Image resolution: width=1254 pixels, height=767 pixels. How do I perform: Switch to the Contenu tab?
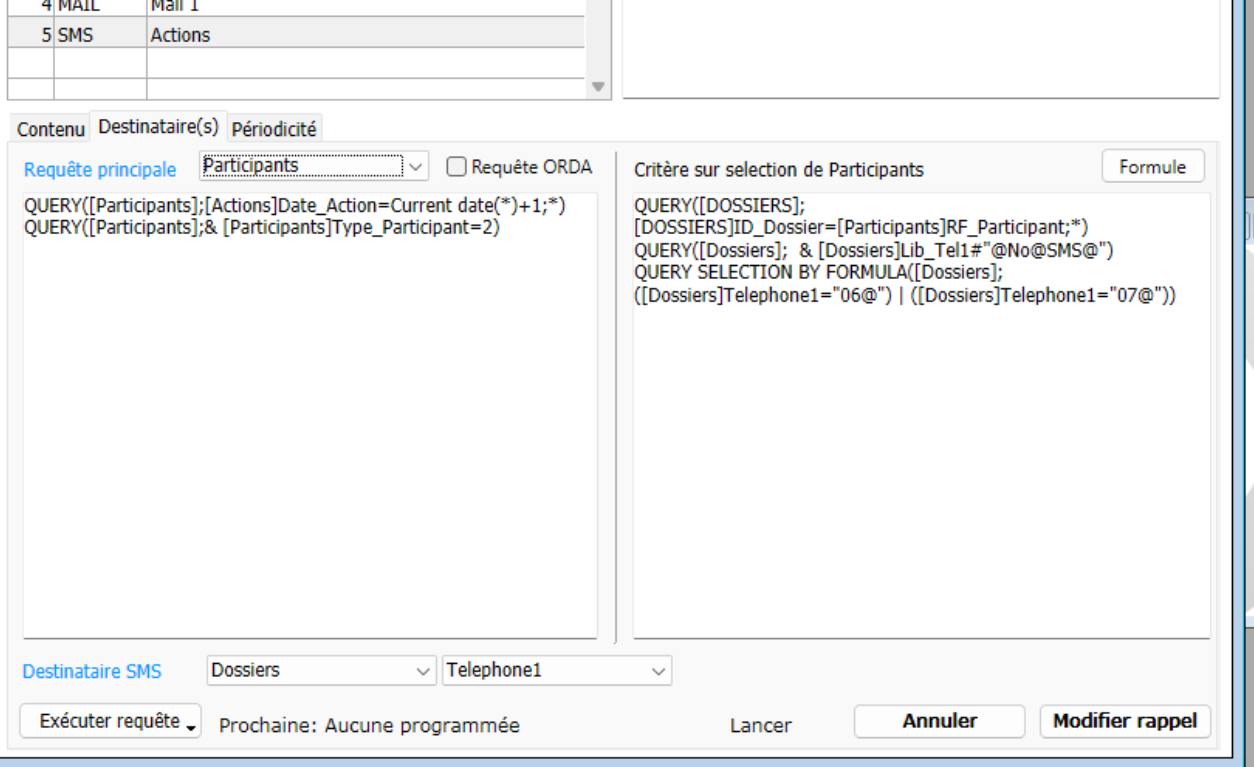coord(51,129)
